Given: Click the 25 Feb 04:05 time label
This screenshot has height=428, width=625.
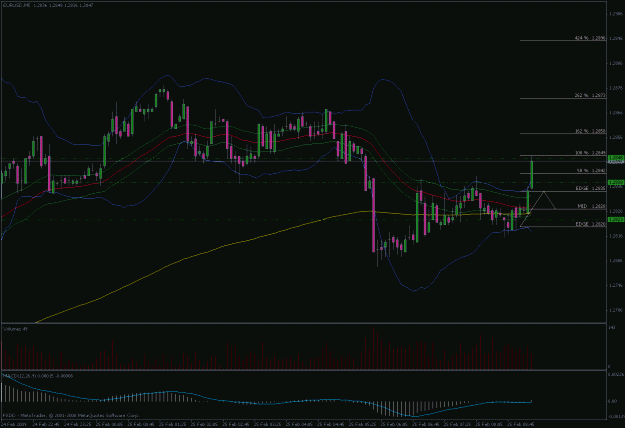Looking at the screenshot, I should pyautogui.click(x=299, y=424).
